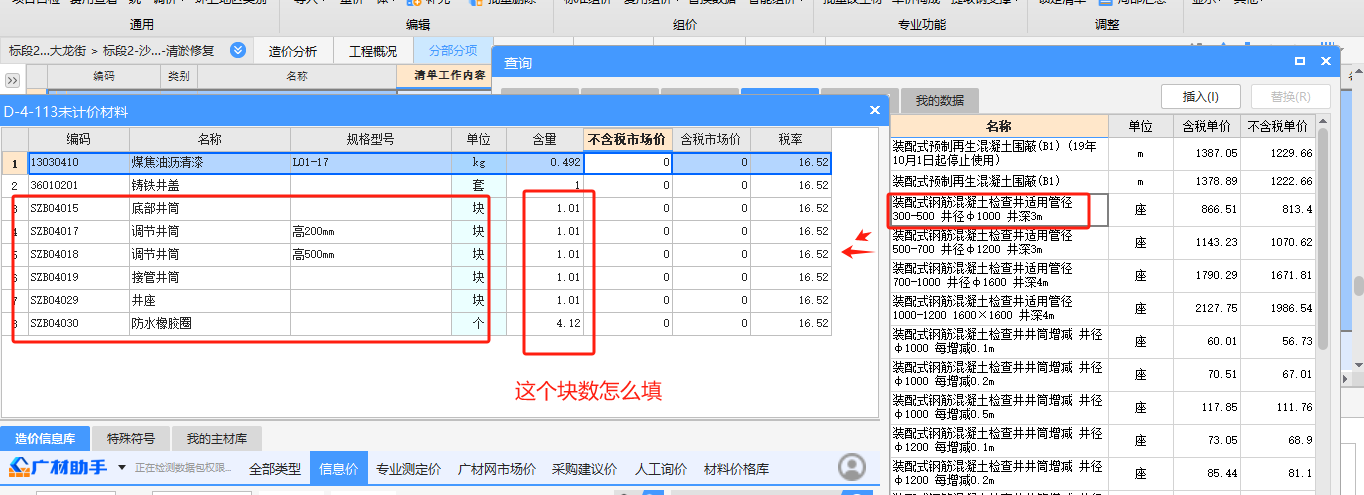The image size is (1364, 495).
Task: Click the 税率 column header
Action: click(x=790, y=139)
